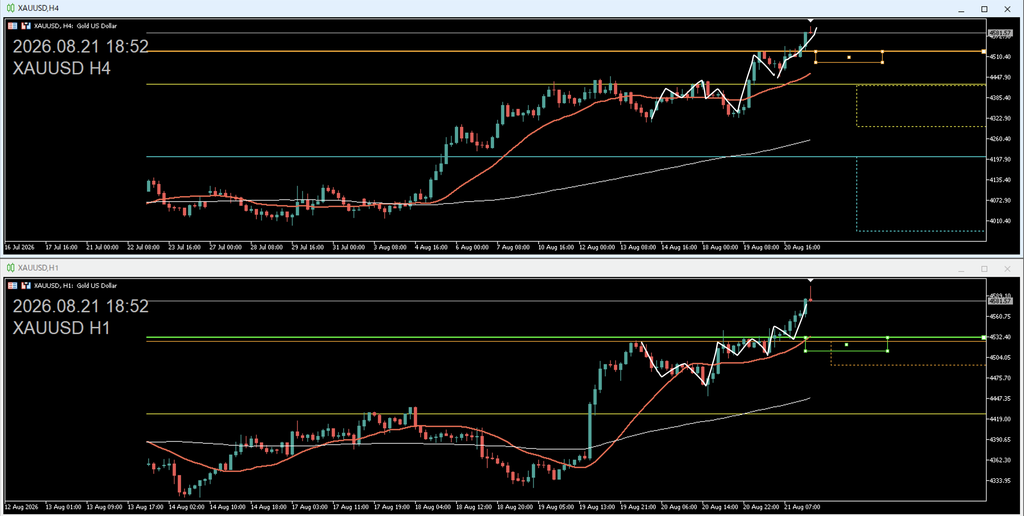Click the 4362.30 price level on H1 axis

coord(1000,460)
